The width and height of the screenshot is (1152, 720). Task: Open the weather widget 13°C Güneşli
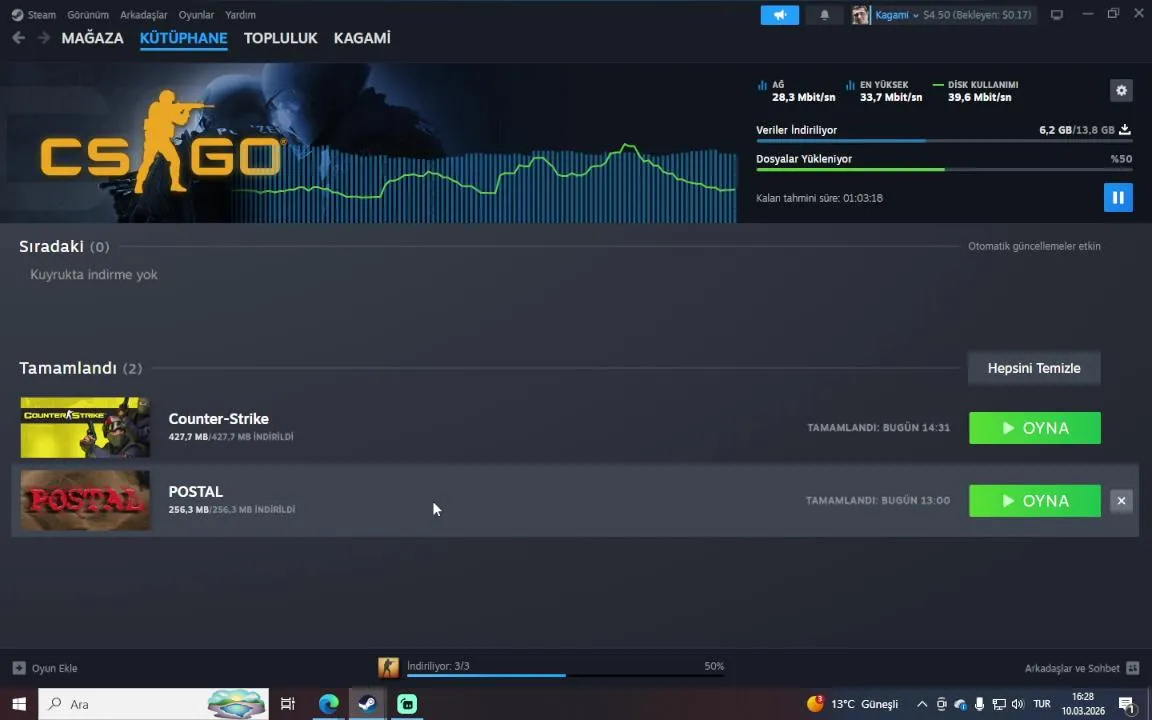852,704
